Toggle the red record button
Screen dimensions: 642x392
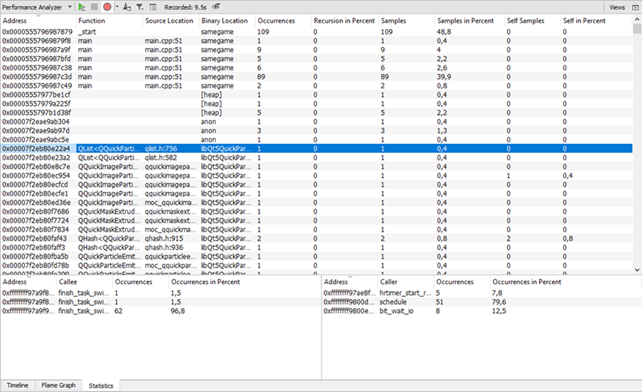click(x=107, y=7)
